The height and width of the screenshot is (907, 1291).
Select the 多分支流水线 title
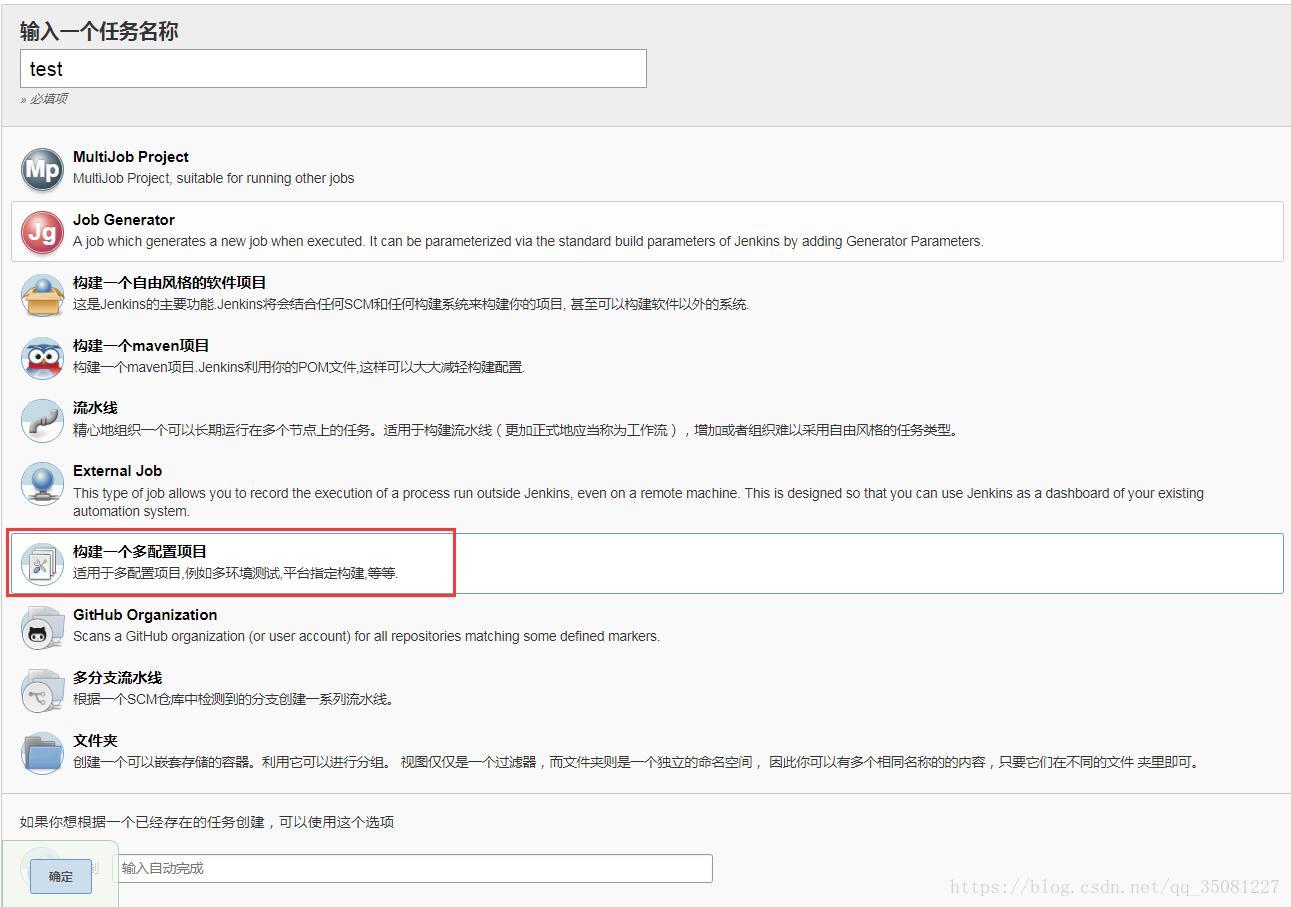pos(117,678)
